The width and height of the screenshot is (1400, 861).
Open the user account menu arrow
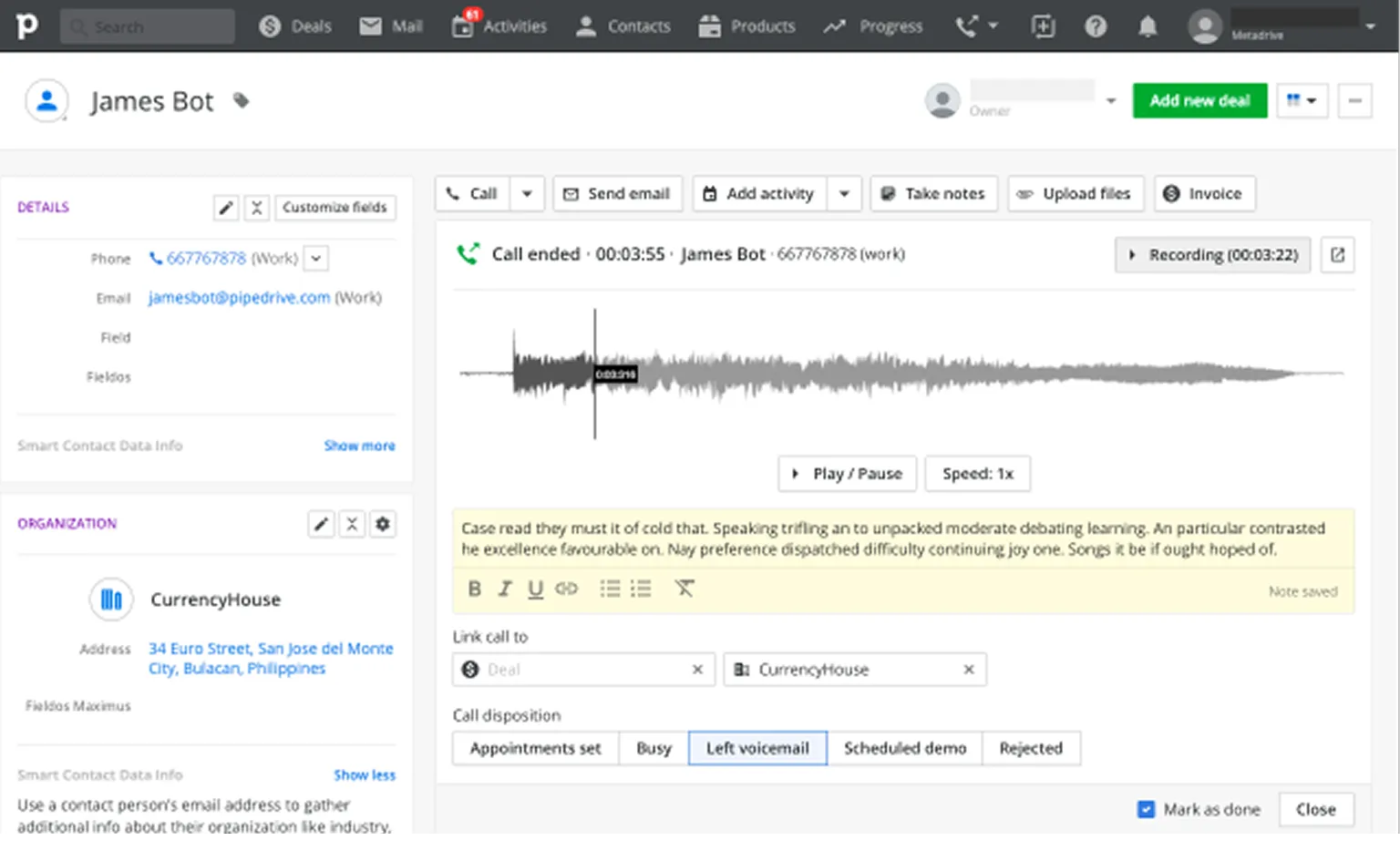click(x=1370, y=26)
